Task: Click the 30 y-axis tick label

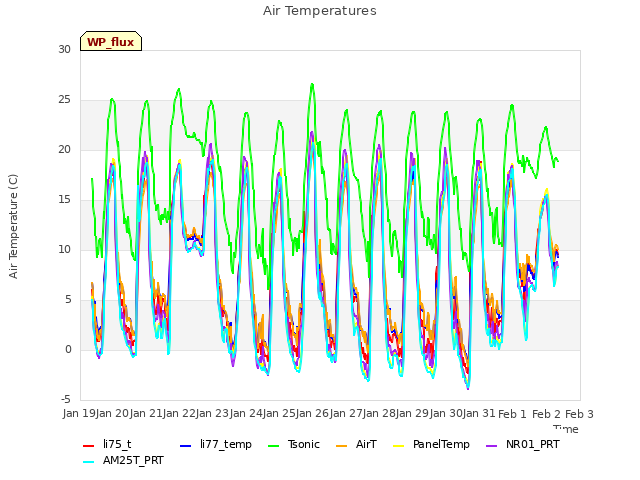Action: tap(64, 49)
